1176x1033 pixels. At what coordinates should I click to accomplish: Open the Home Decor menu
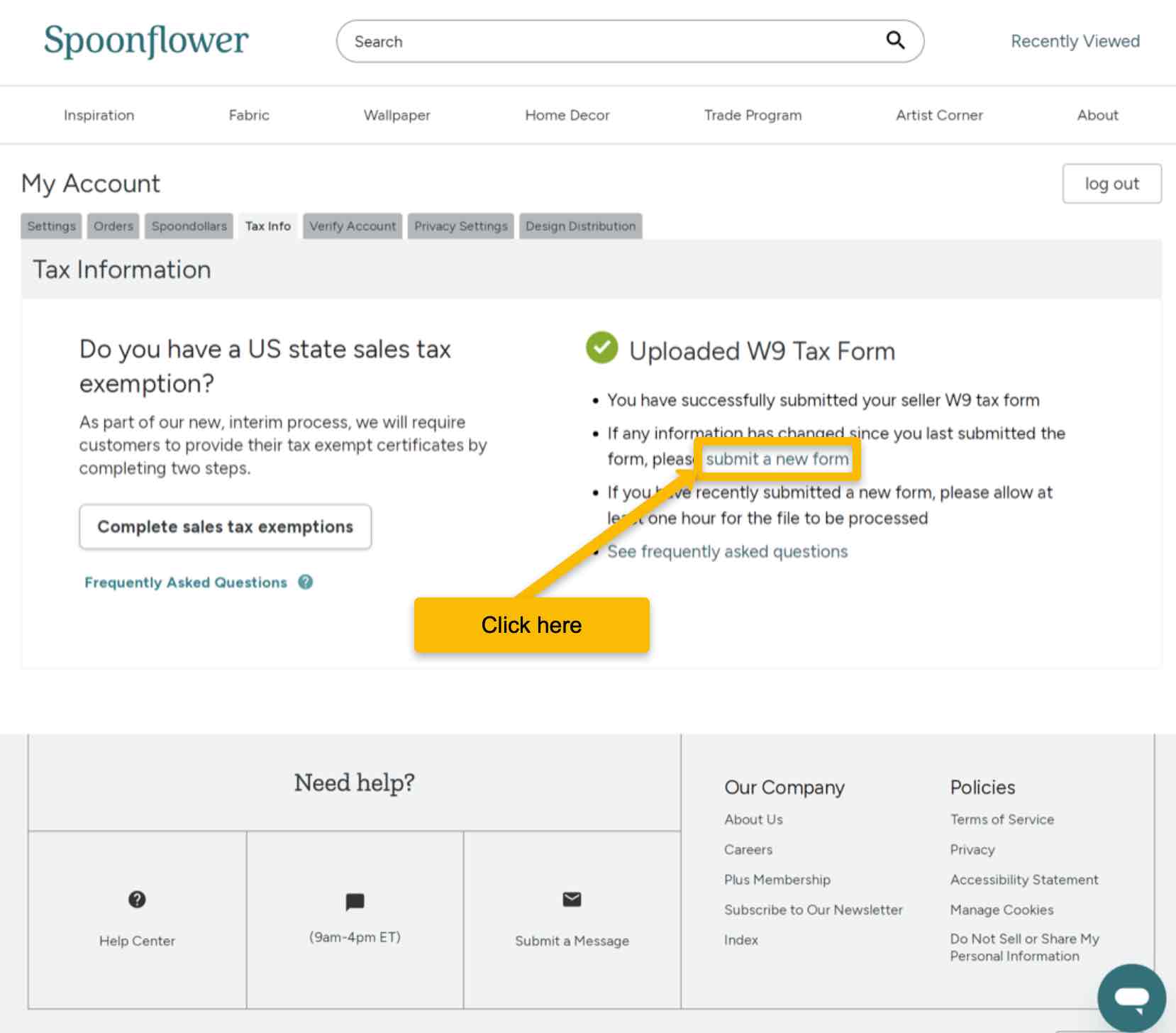point(567,115)
